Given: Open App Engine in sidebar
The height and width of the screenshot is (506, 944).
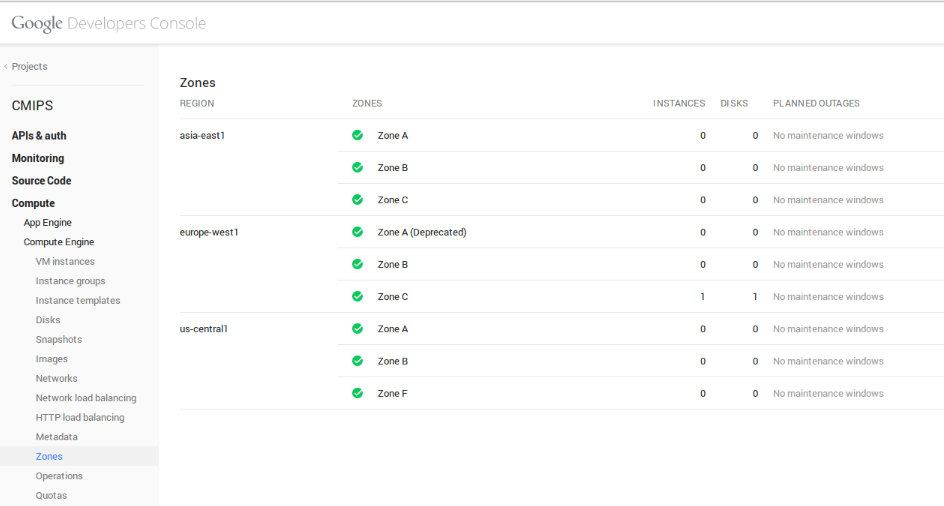Looking at the screenshot, I should 48,222.
